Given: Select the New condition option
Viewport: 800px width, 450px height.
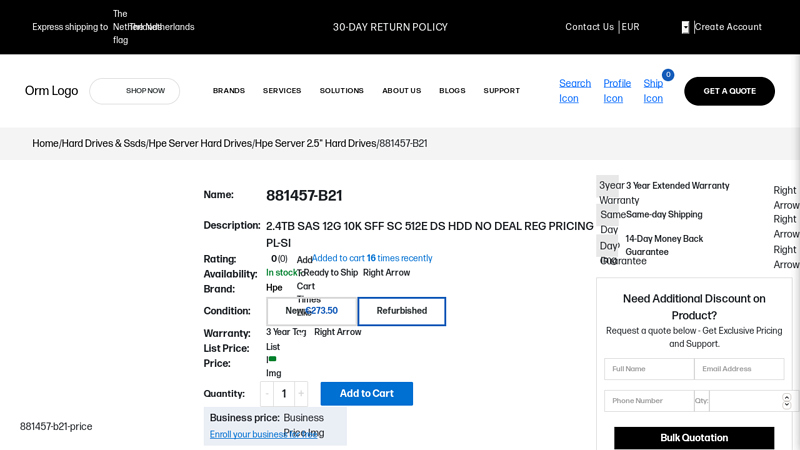Looking at the screenshot, I should 311,311.
